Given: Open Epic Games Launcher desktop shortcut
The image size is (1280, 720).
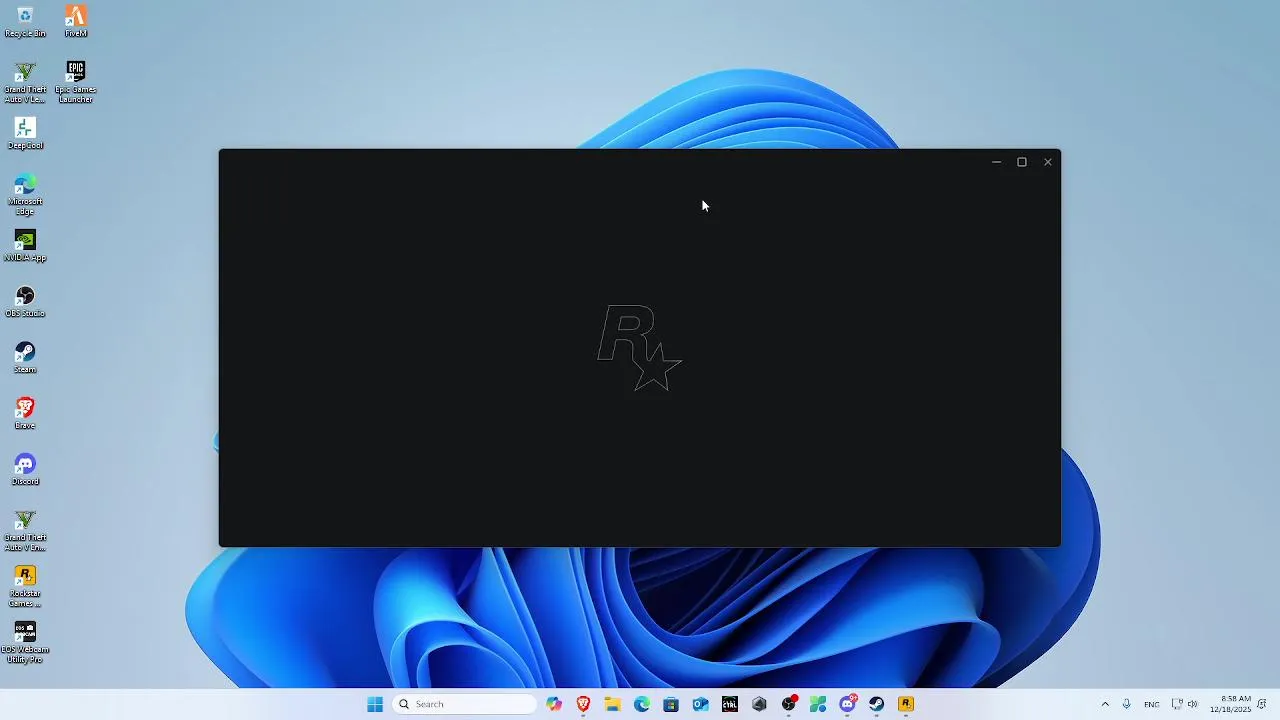Looking at the screenshot, I should point(76,82).
